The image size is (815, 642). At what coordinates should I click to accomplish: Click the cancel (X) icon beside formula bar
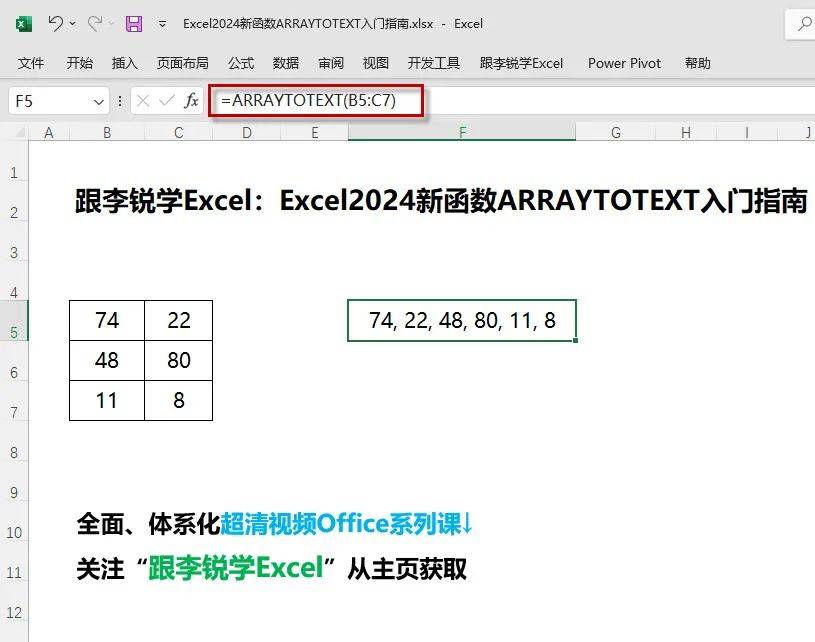click(x=144, y=100)
